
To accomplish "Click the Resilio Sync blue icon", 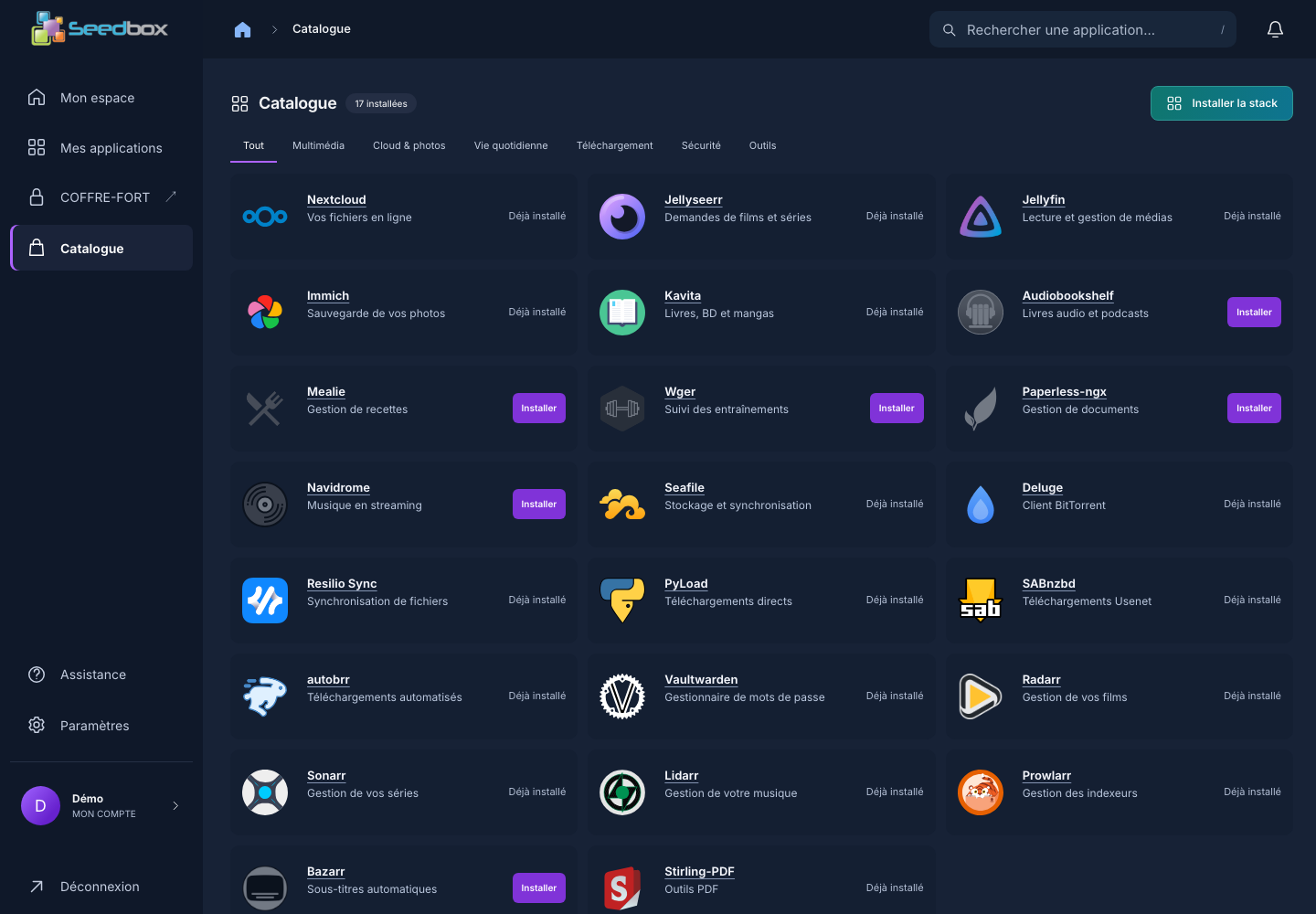I will pyautogui.click(x=265, y=600).
